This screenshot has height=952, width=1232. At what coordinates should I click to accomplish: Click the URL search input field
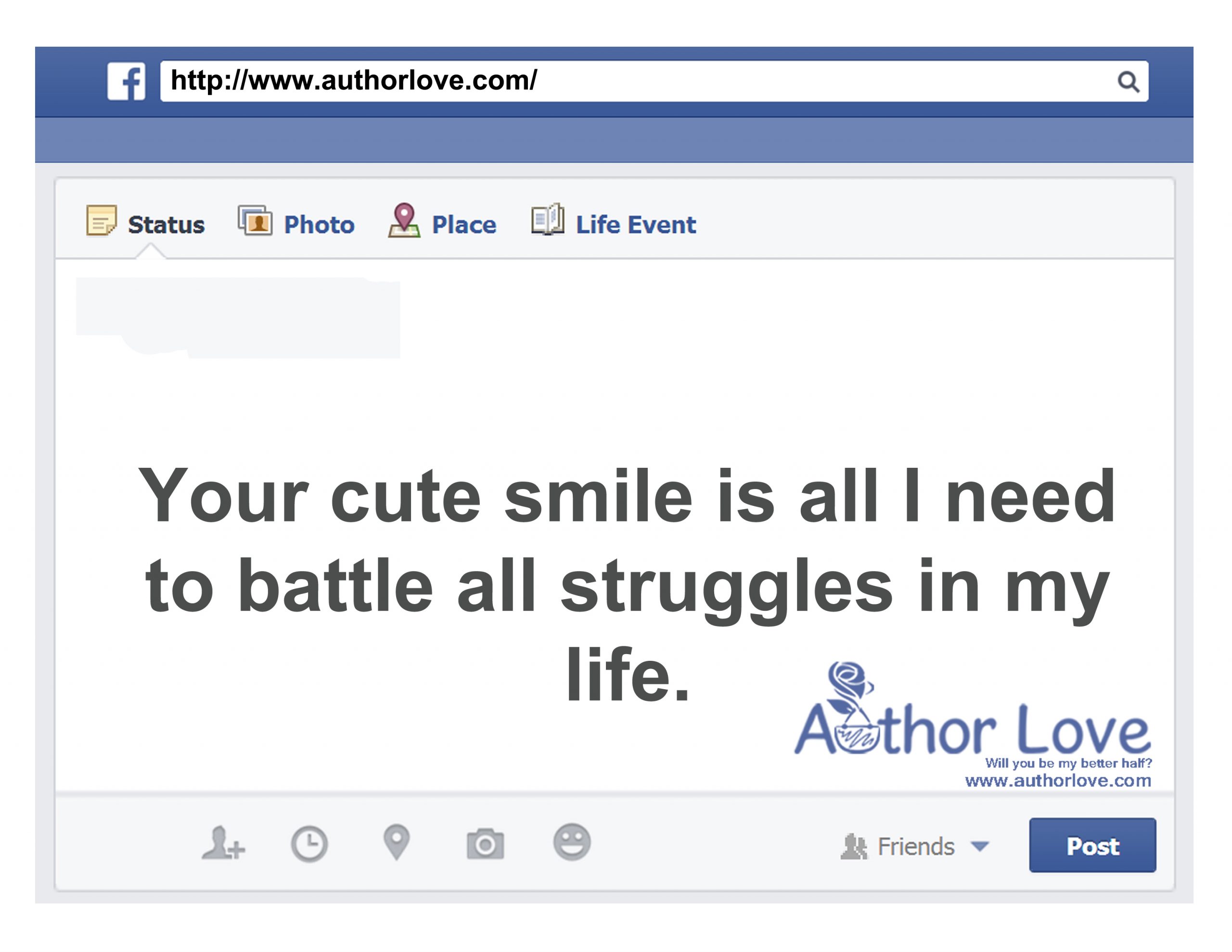click(x=620, y=81)
